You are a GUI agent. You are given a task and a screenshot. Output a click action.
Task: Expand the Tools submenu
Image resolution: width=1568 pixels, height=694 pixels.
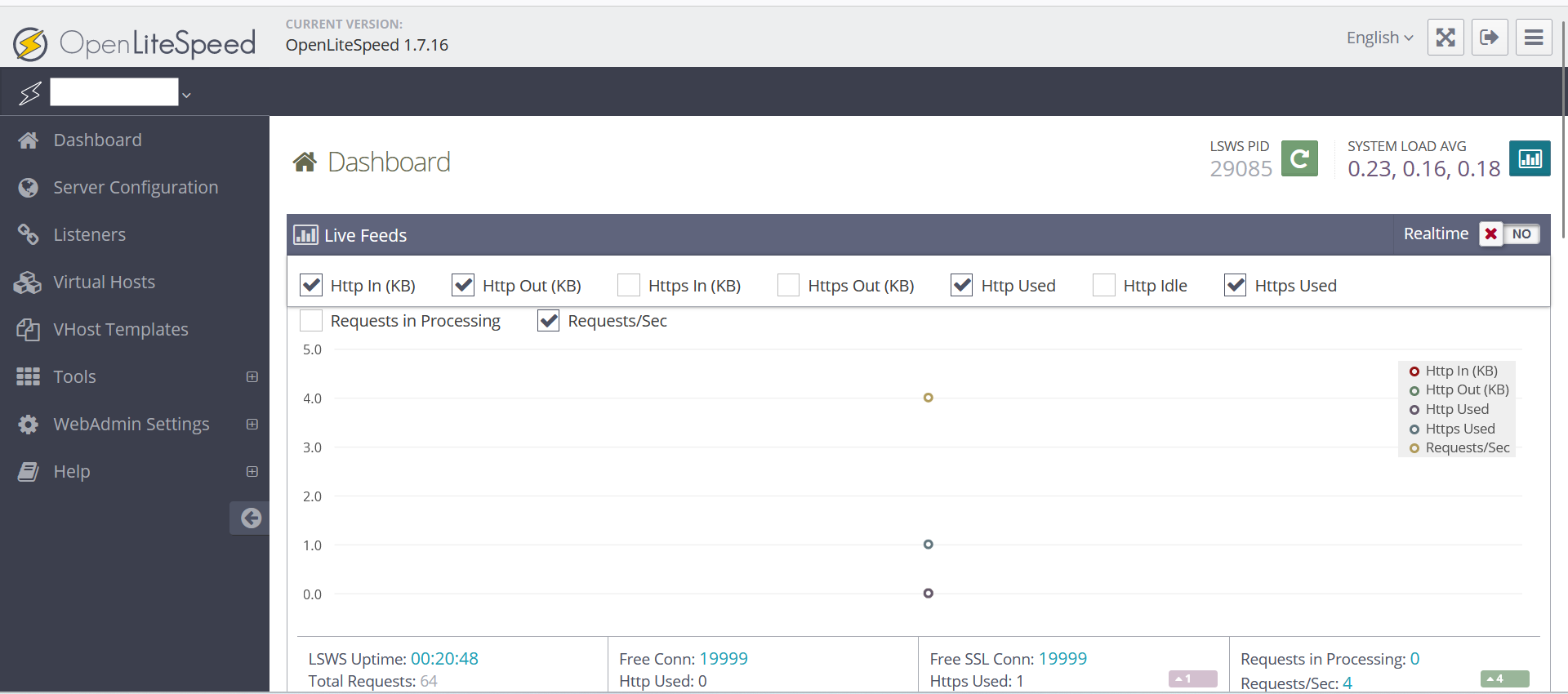point(252,376)
